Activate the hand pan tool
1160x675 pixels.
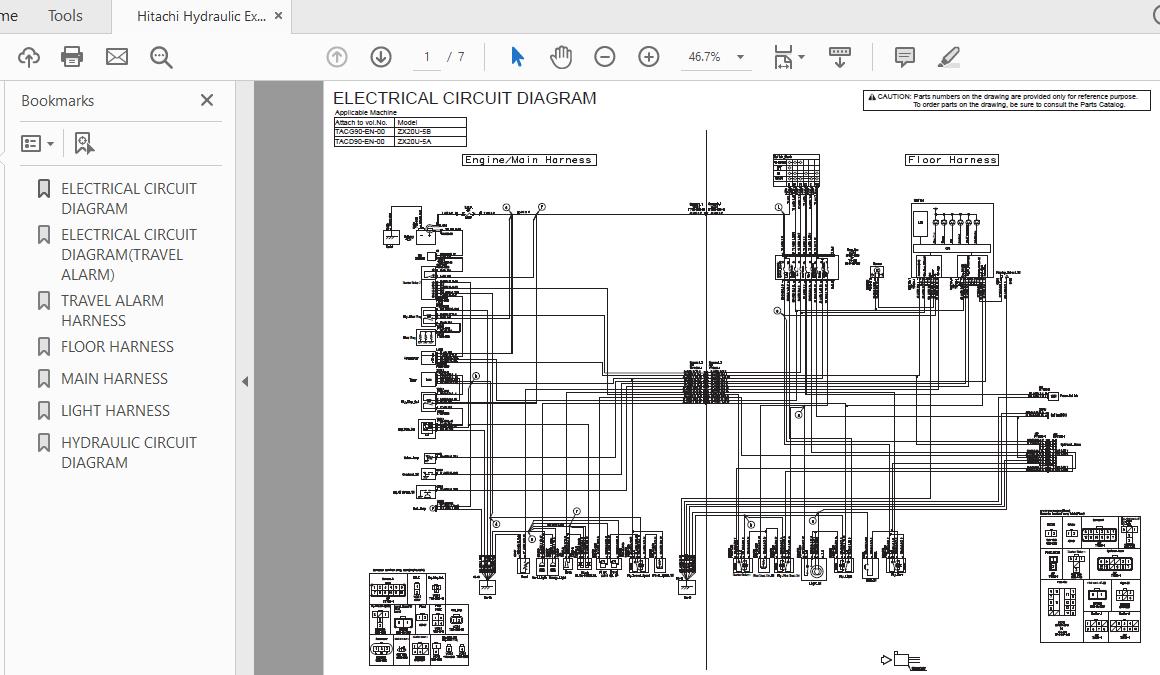(561, 57)
